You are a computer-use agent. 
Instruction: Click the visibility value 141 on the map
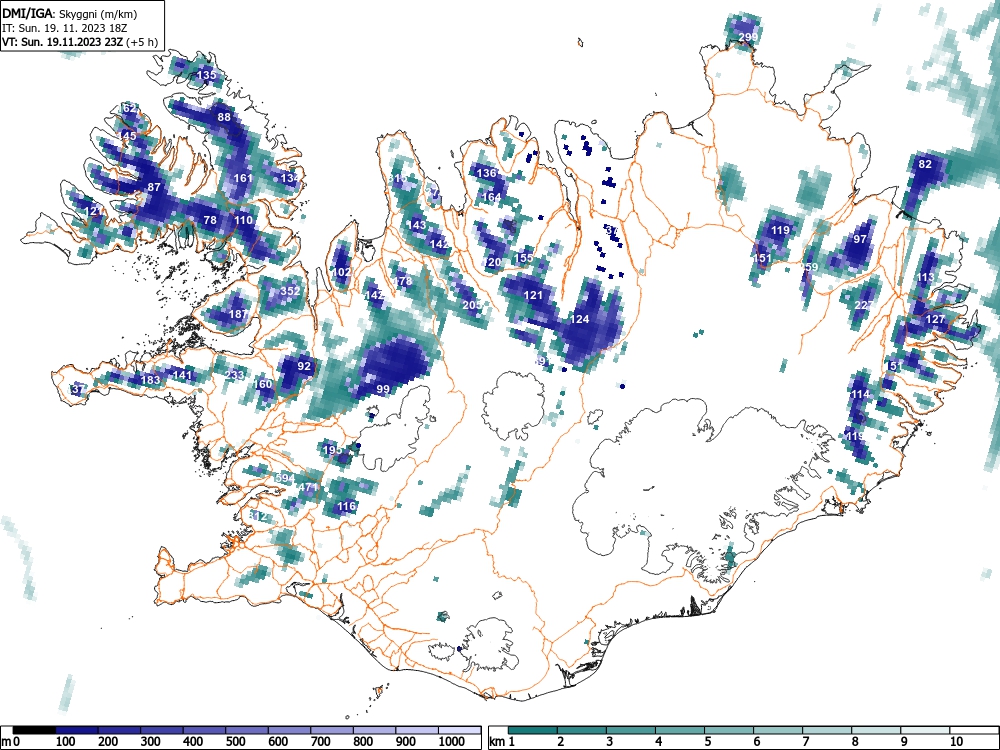tap(182, 374)
